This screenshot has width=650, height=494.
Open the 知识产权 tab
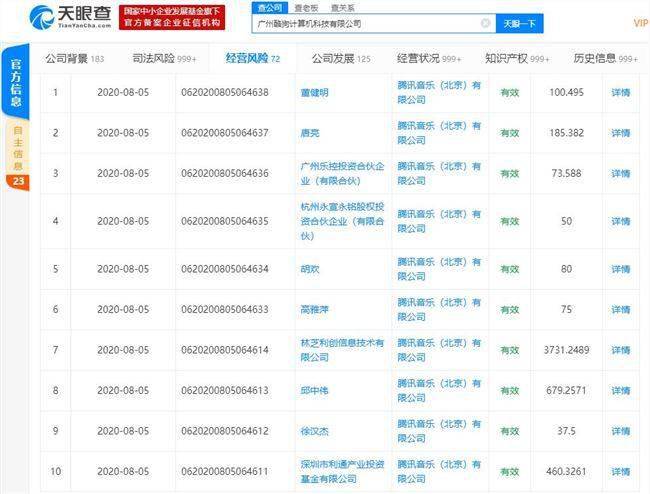[x=517, y=58]
